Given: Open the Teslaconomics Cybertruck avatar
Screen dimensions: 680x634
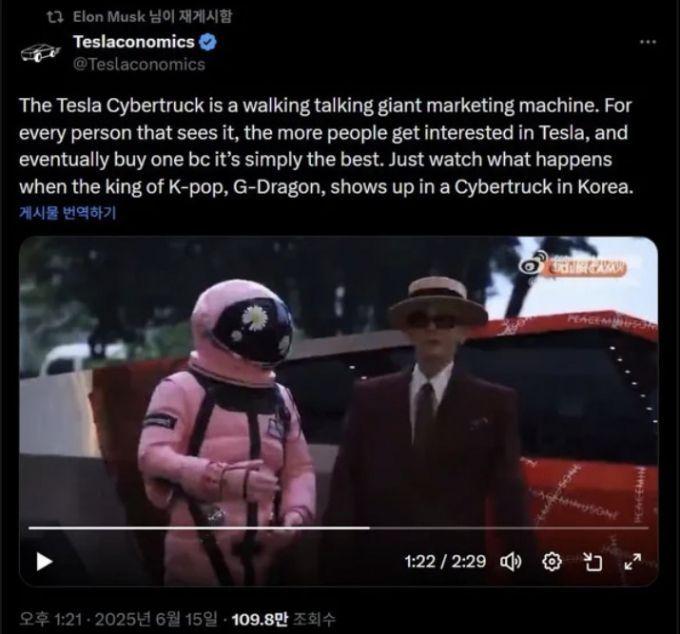Looking at the screenshot, I should [40, 52].
